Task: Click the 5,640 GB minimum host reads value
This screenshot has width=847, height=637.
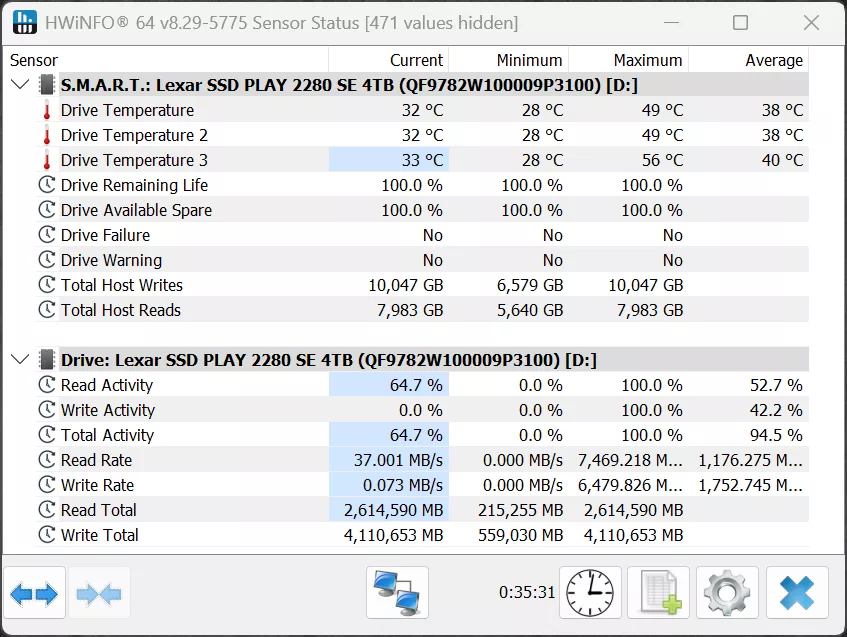Action: point(530,310)
